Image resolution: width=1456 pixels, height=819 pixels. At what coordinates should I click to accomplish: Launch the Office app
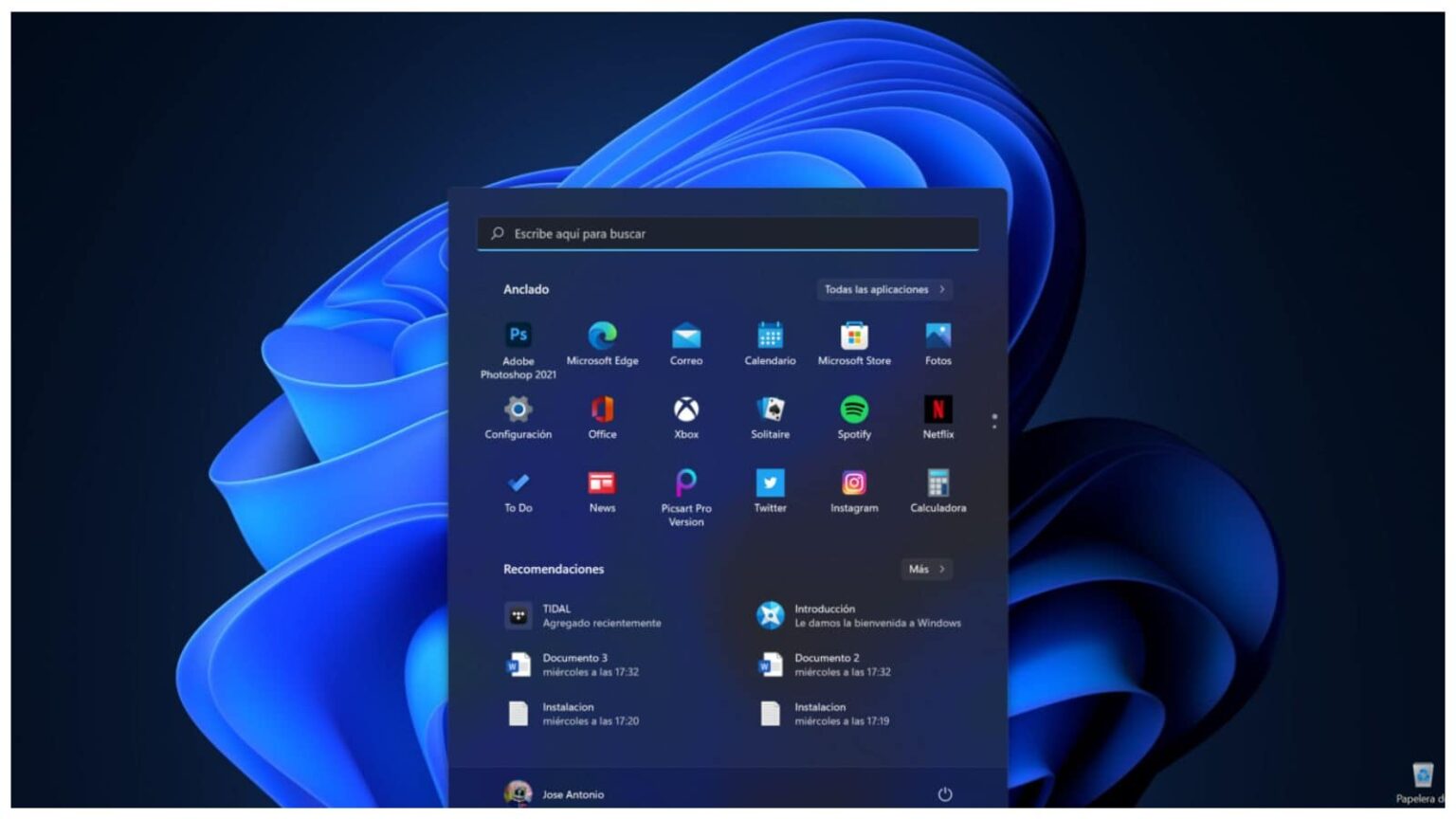click(602, 417)
